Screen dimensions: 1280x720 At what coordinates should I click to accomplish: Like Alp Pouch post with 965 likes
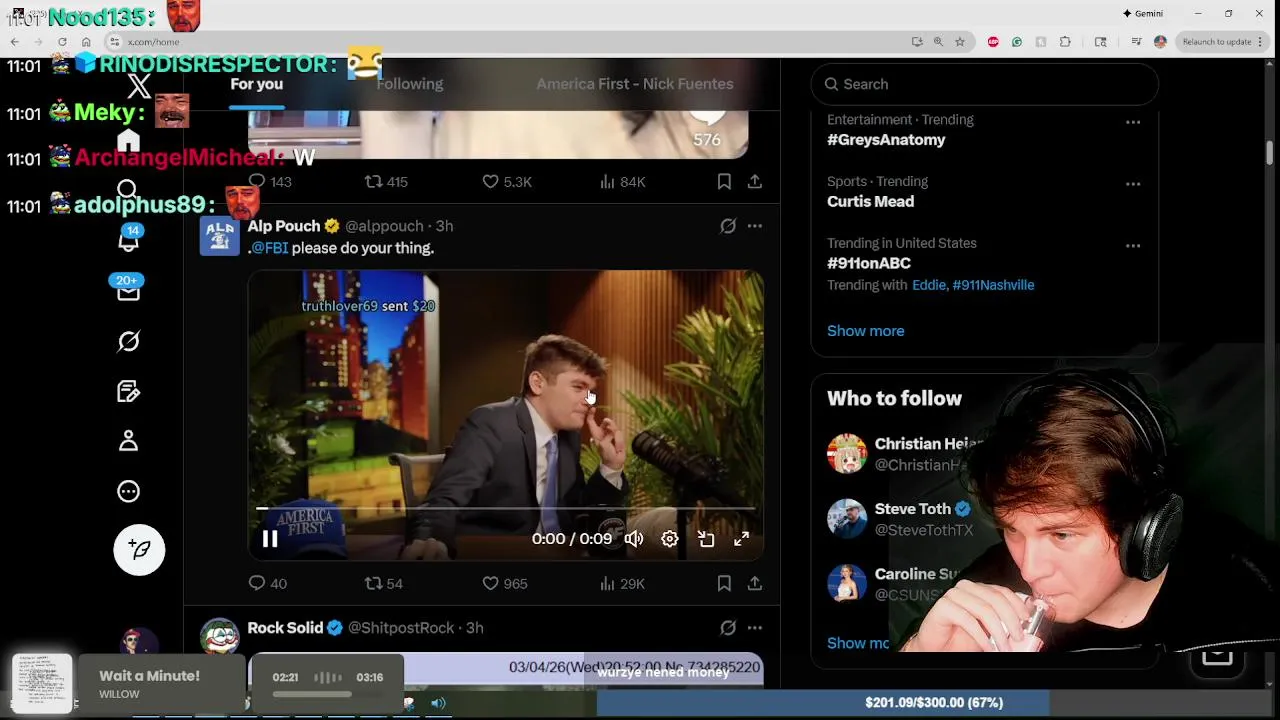click(x=505, y=583)
